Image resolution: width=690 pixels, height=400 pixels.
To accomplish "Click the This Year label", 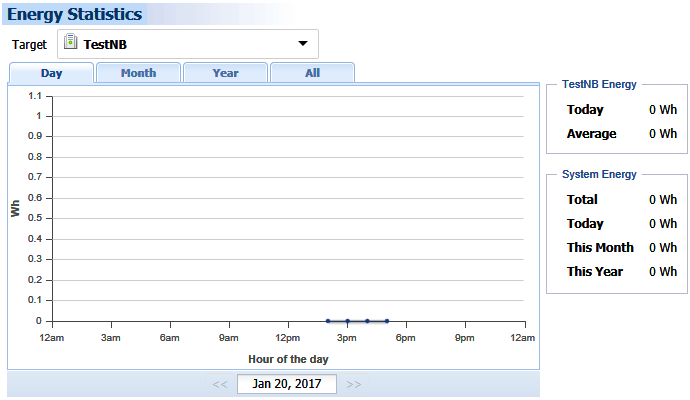I will pyautogui.click(x=595, y=272).
